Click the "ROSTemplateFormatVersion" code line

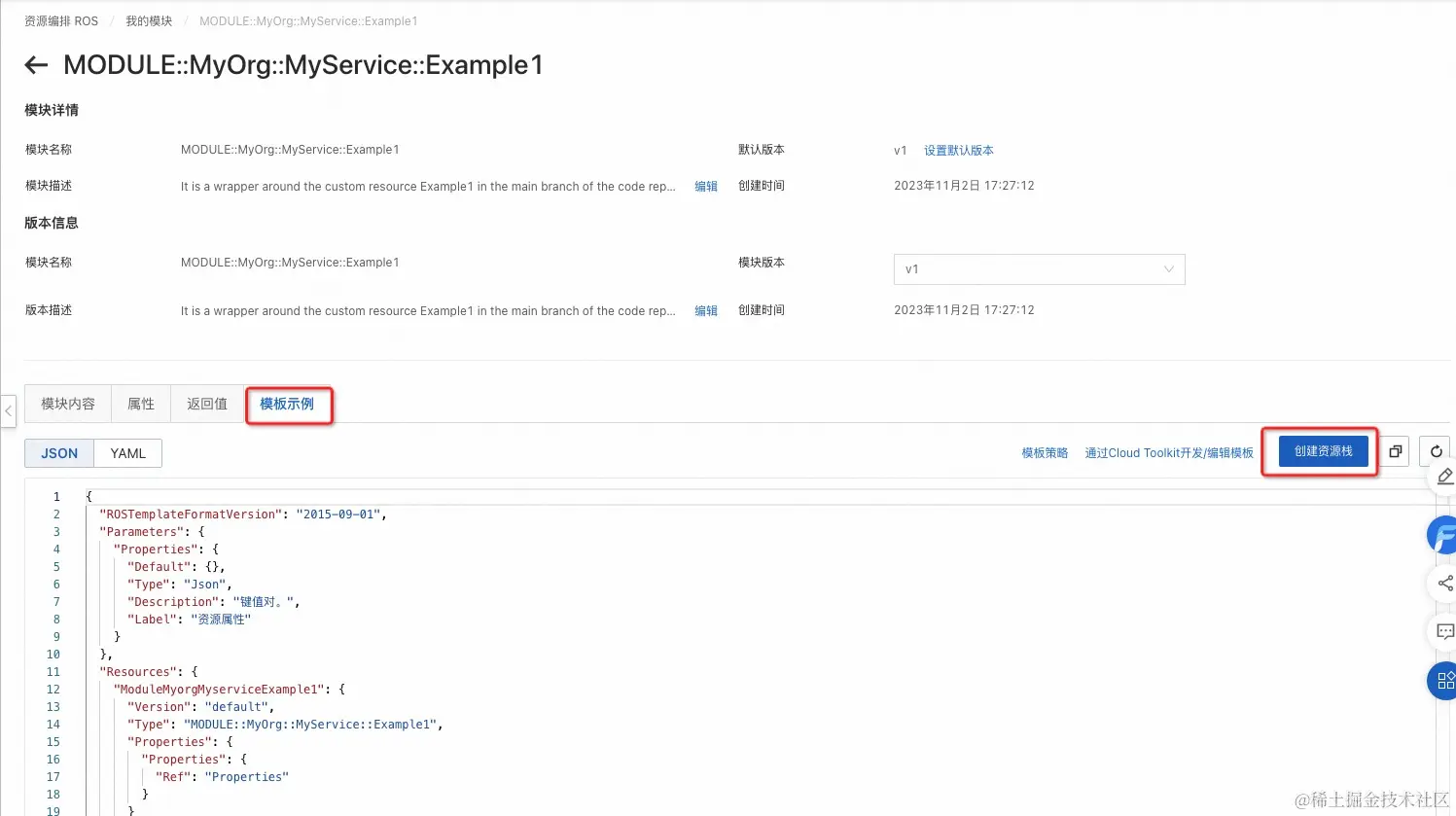coord(243,514)
